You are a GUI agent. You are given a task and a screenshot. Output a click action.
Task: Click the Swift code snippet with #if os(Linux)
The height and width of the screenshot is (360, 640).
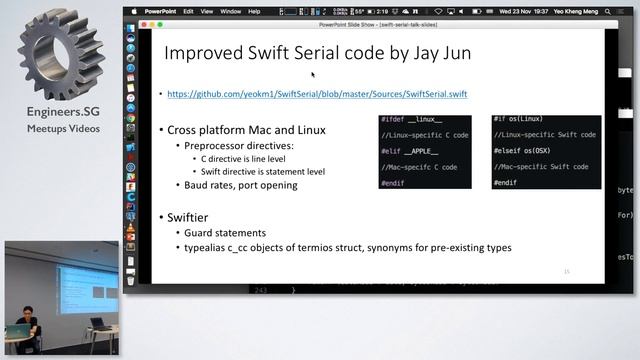[x=546, y=152]
